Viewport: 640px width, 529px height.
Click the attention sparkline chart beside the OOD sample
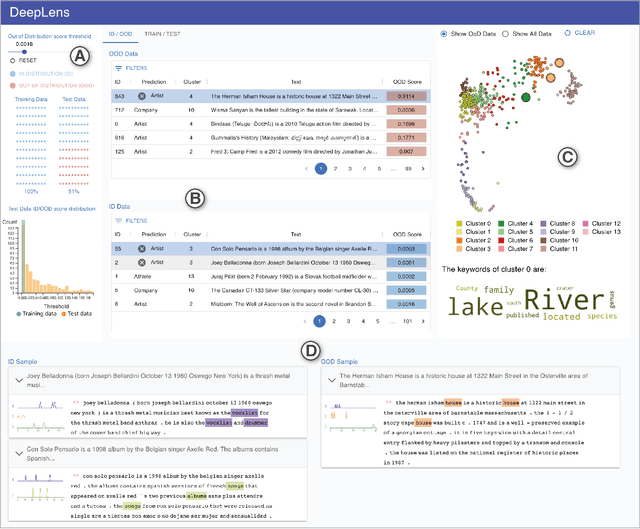tap(351, 416)
